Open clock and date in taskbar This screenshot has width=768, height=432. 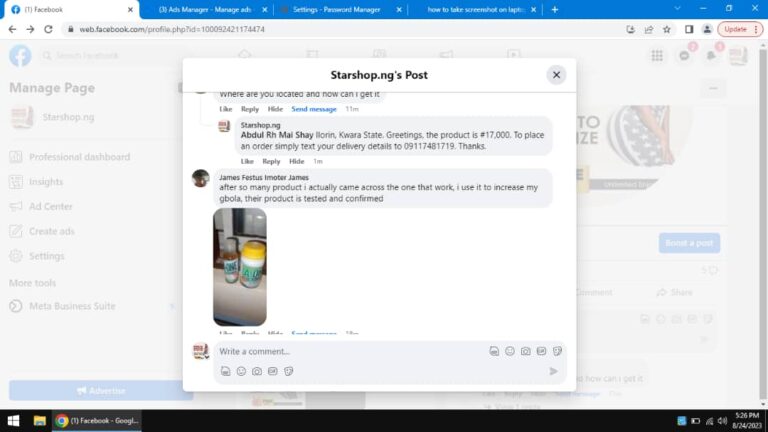[x=747, y=421]
